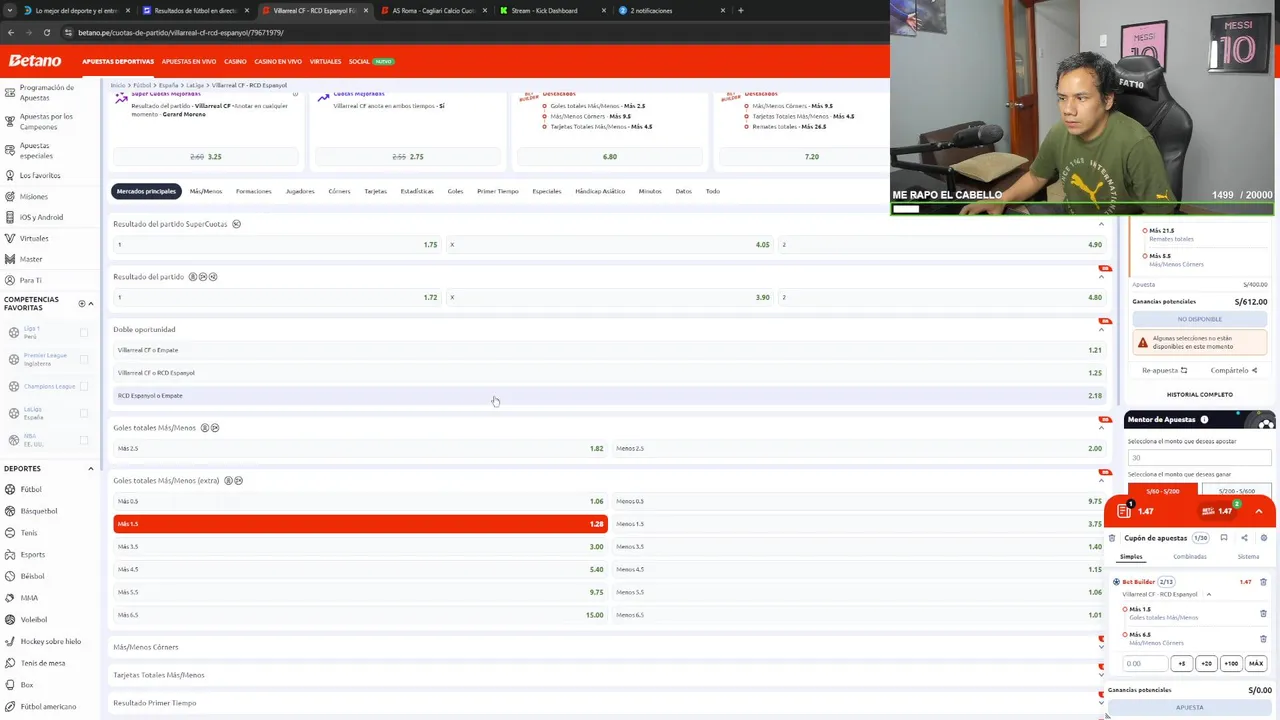
Task: Click the Mentor de Apuestas amount field
Action: pyautogui.click(x=1199, y=458)
